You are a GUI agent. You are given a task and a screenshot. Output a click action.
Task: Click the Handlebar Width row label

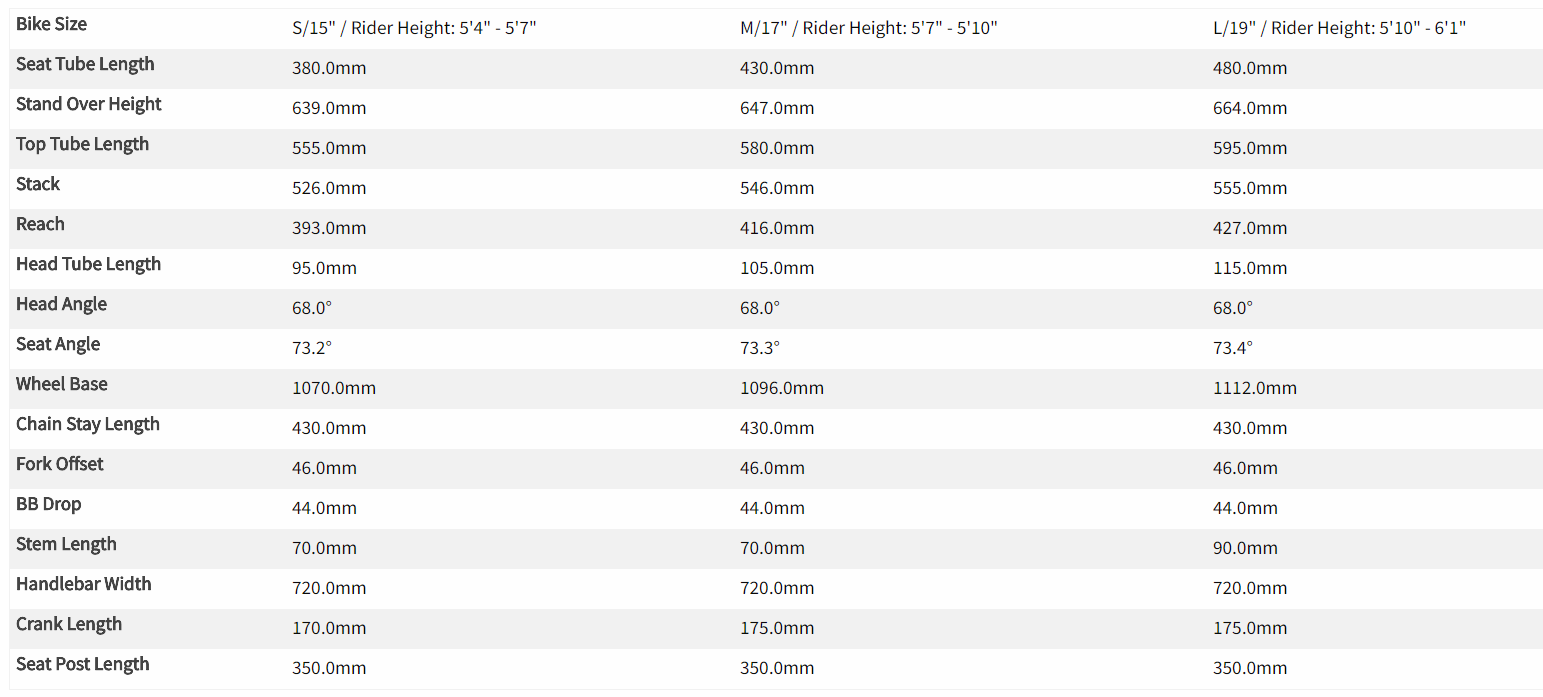pos(84,584)
